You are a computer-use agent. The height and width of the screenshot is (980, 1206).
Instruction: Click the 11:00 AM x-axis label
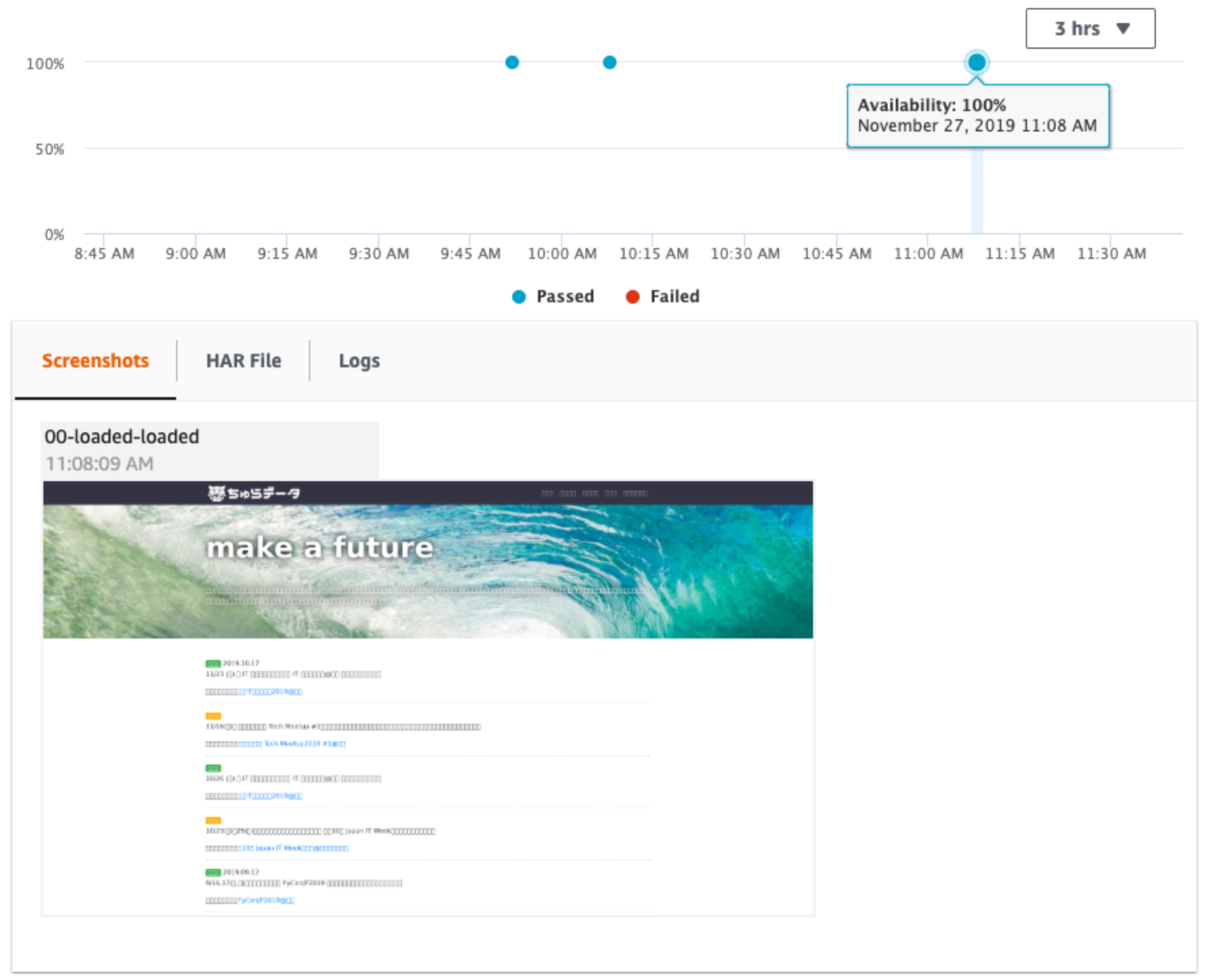(x=928, y=253)
